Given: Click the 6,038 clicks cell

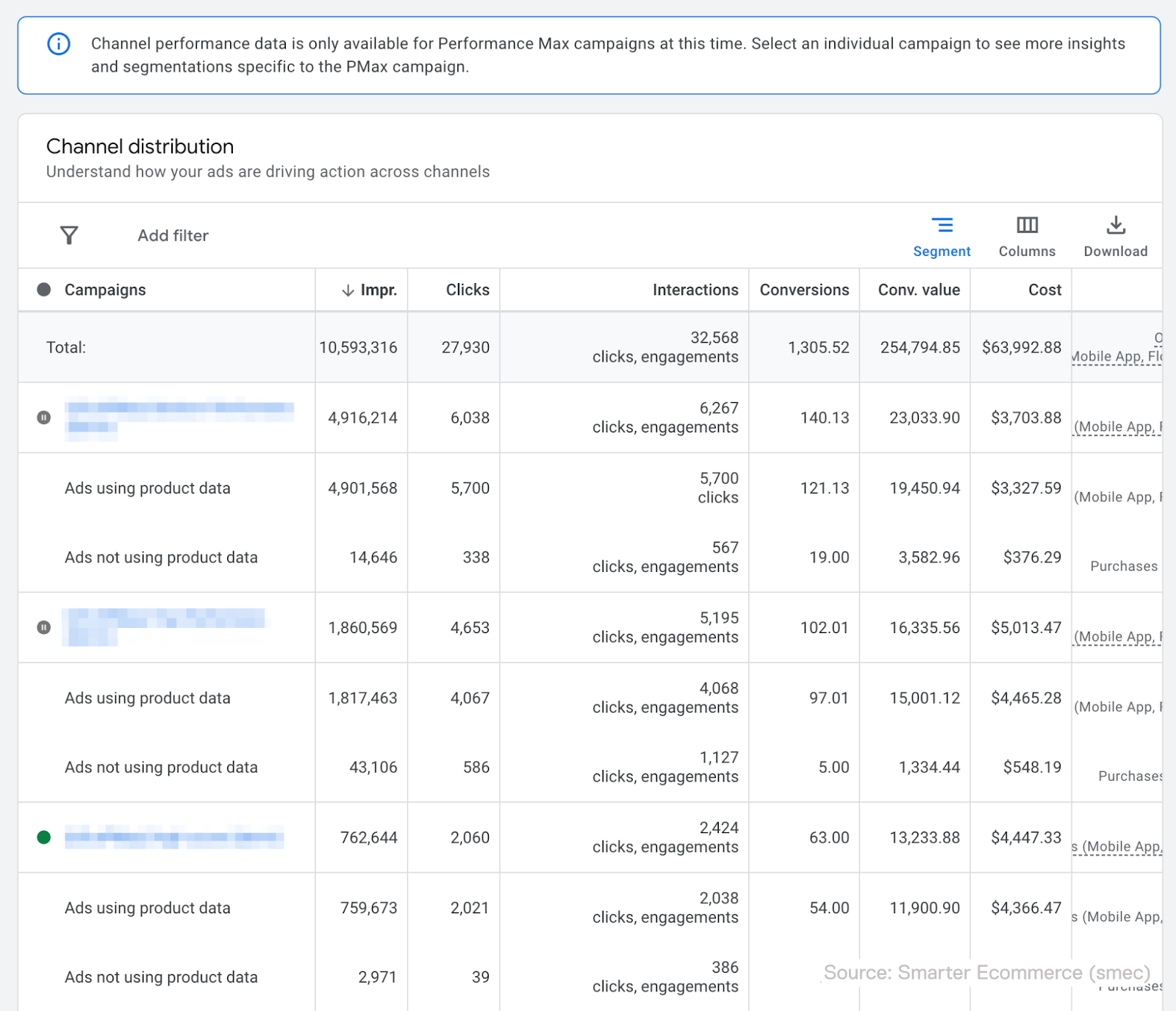Looking at the screenshot, I should coord(470,418).
